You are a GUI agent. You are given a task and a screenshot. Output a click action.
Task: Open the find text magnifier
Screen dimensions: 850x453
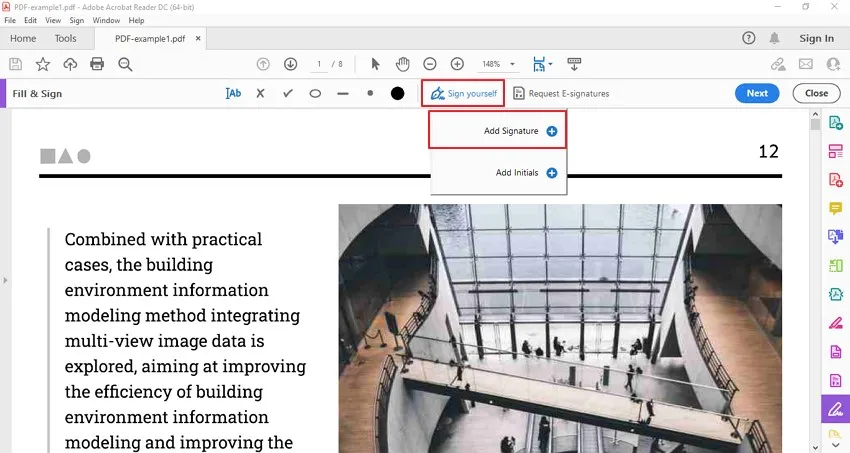(x=125, y=64)
